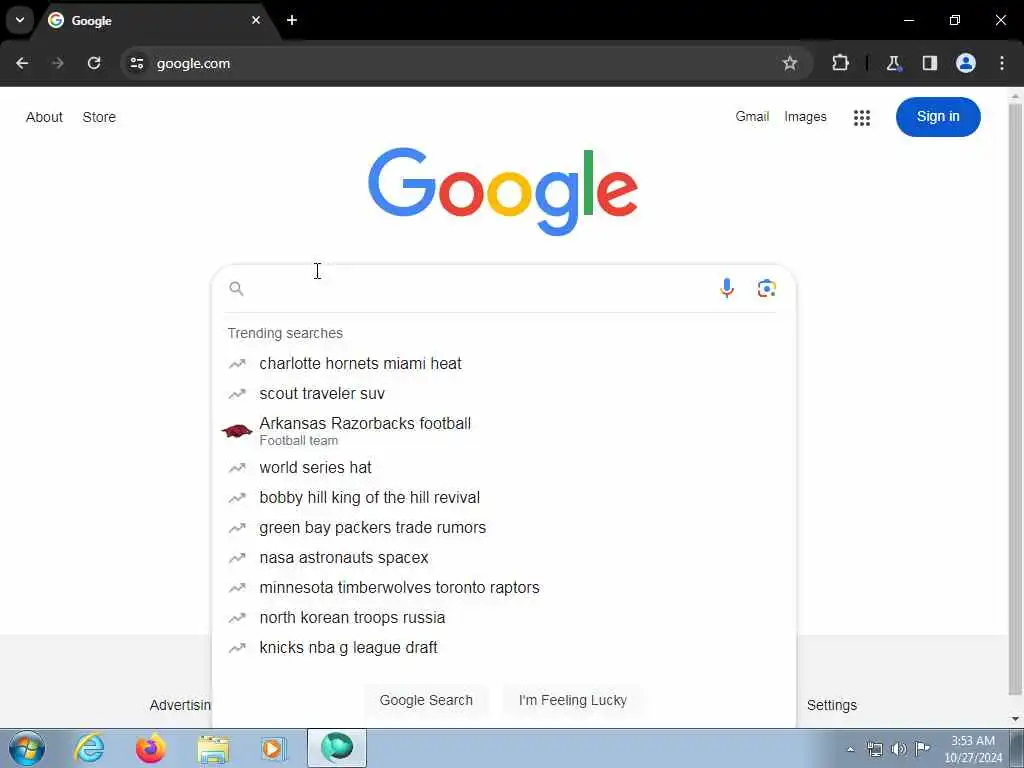The height and width of the screenshot is (768, 1024).
Task: Open the Google apps grid
Action: point(861,118)
